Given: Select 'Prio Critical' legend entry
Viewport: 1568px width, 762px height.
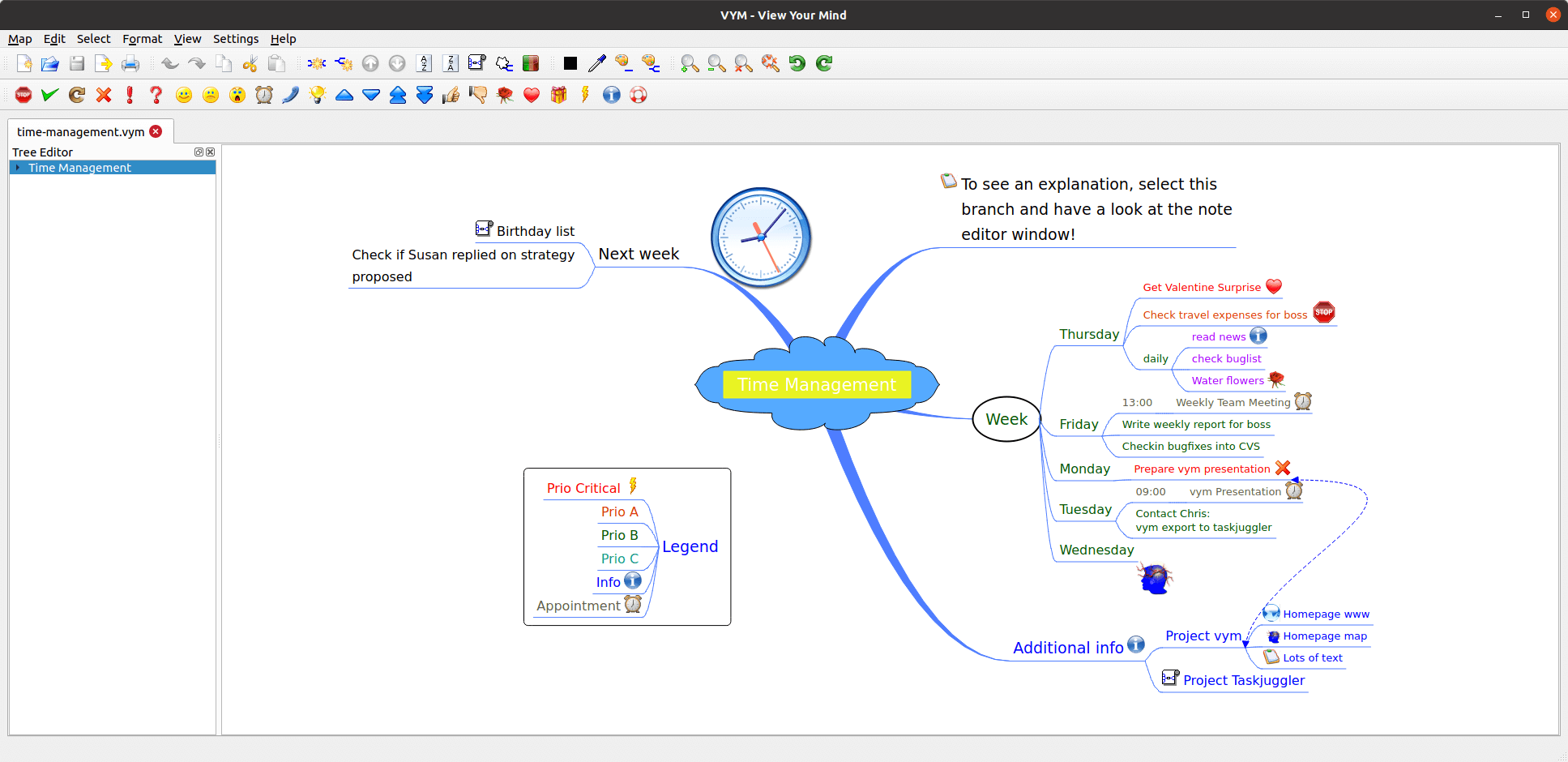Looking at the screenshot, I should (x=583, y=488).
